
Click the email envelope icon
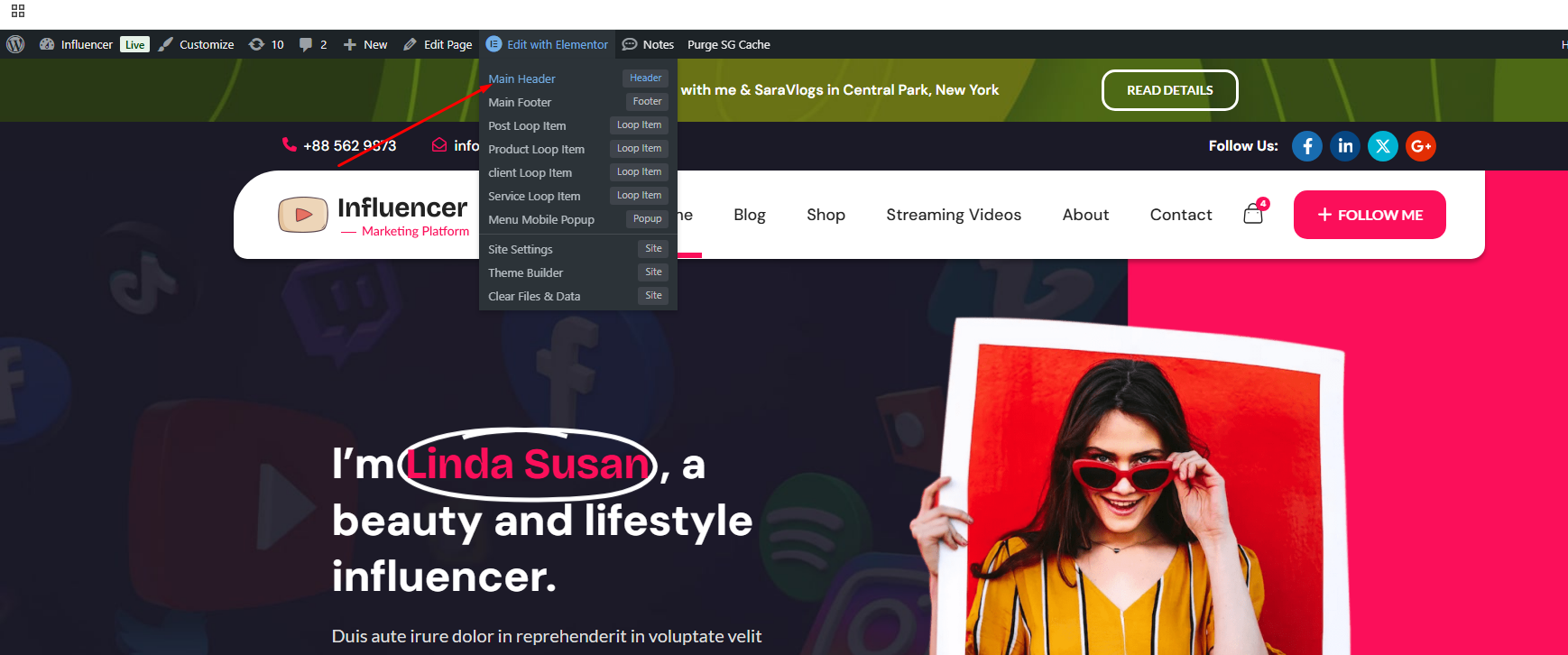coord(439,145)
